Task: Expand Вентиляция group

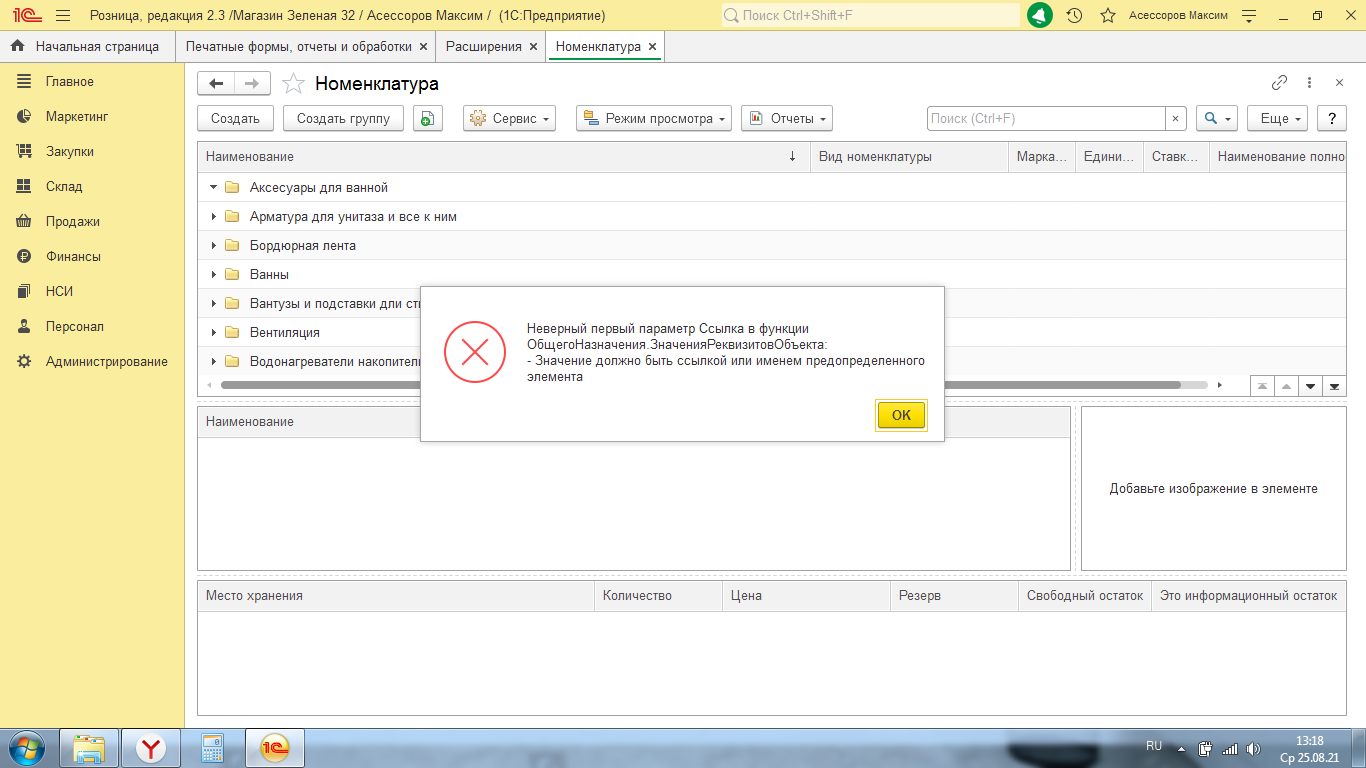Action: coord(213,332)
